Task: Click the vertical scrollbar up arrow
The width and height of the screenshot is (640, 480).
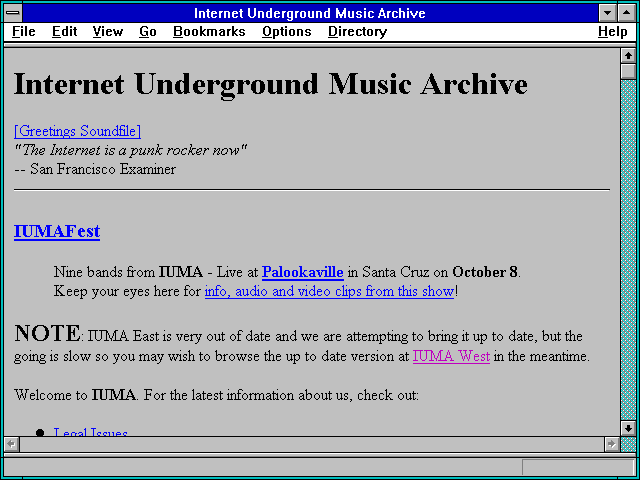Action: tap(628, 56)
